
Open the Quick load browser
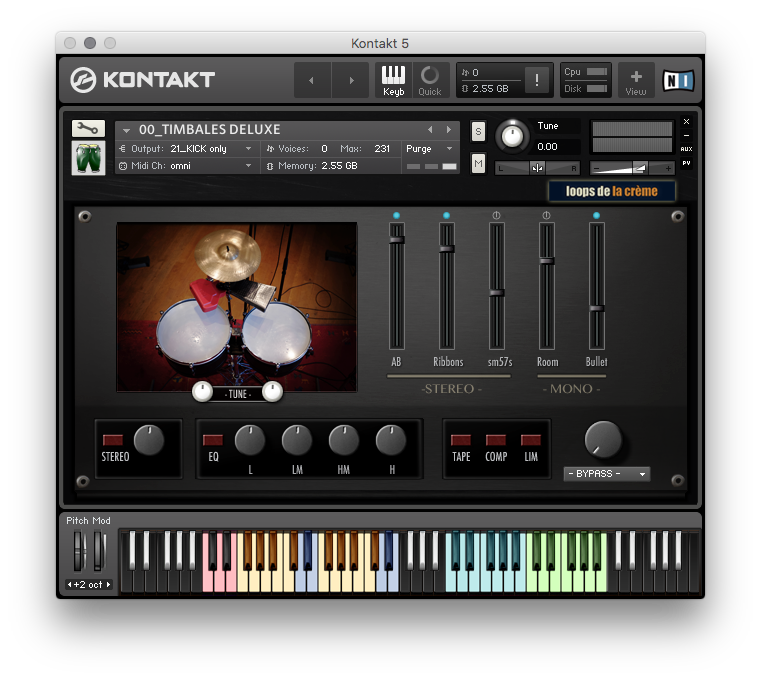[x=430, y=80]
